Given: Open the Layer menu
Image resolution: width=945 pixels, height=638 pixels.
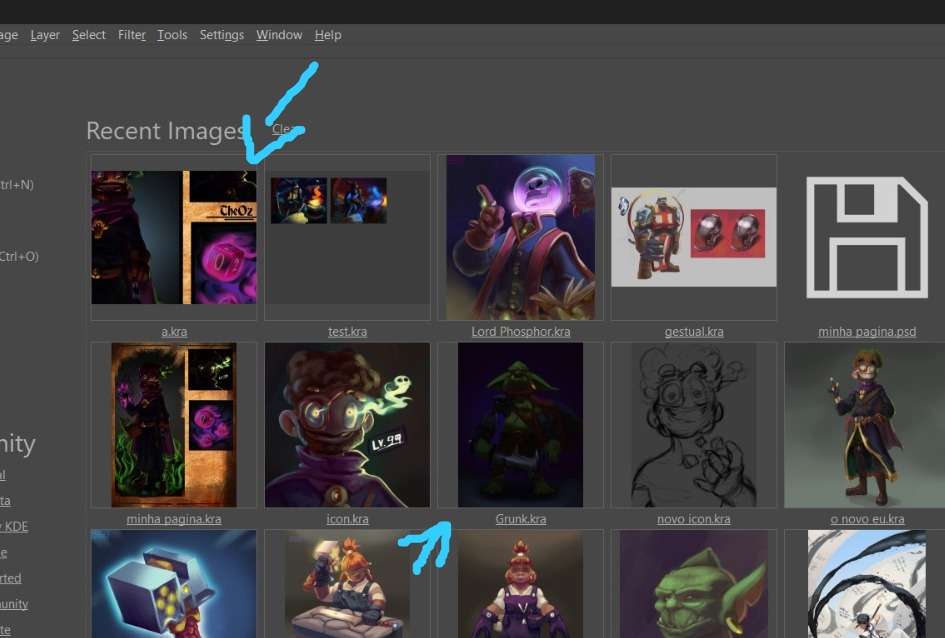Looking at the screenshot, I should click(x=45, y=35).
